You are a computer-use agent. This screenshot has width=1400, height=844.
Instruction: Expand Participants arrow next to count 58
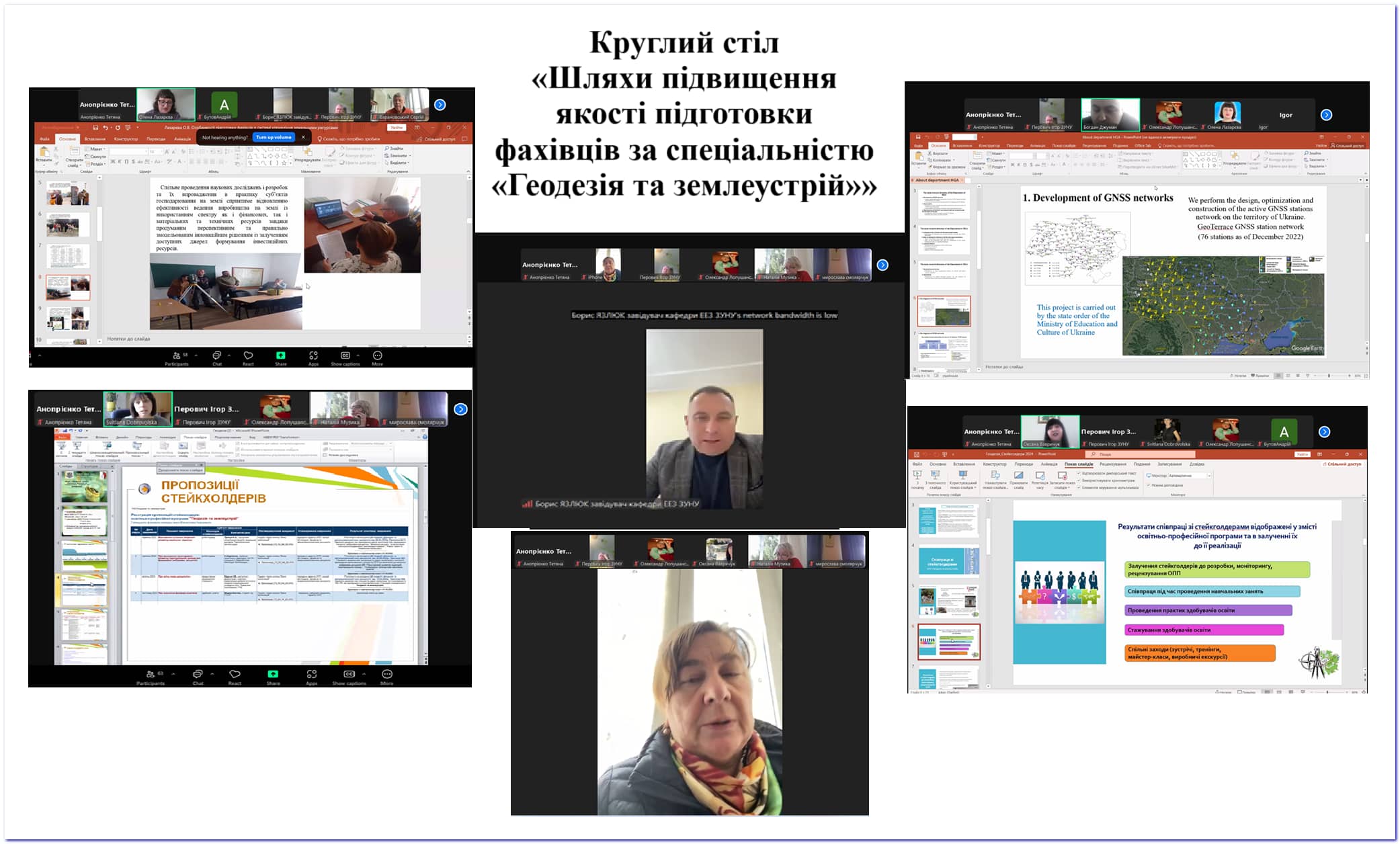coord(196,355)
